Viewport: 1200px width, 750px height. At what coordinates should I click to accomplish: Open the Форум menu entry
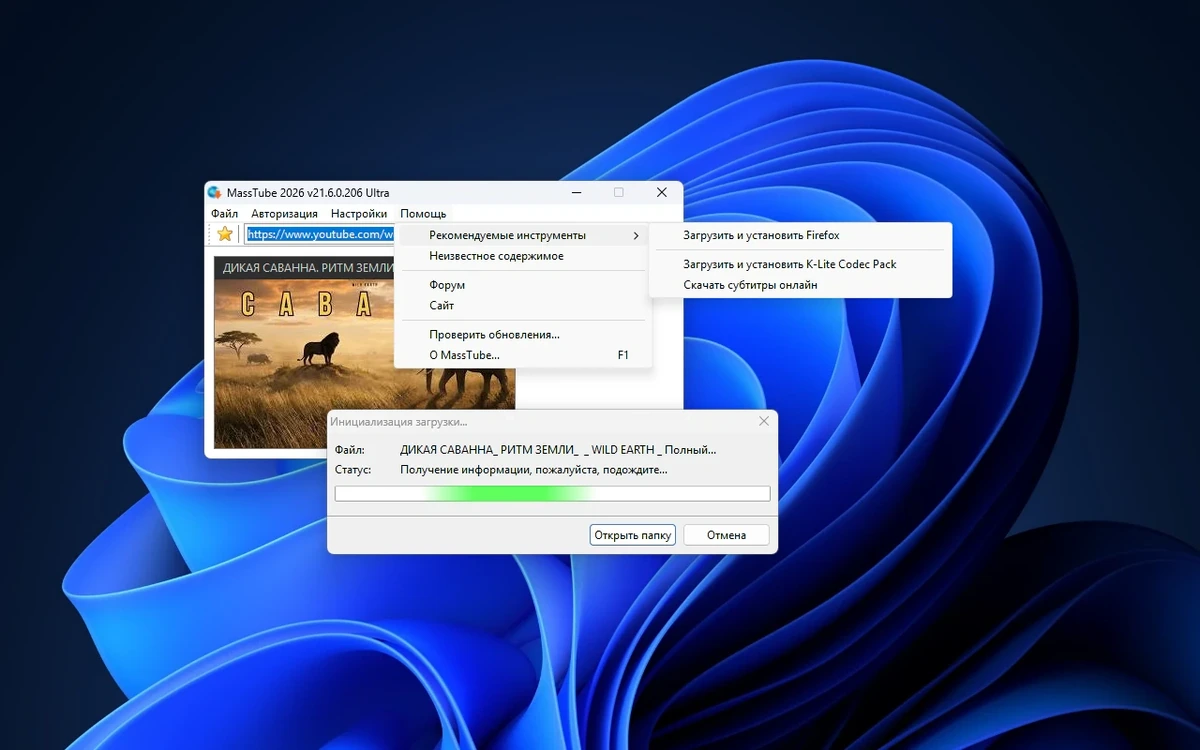pos(523,285)
